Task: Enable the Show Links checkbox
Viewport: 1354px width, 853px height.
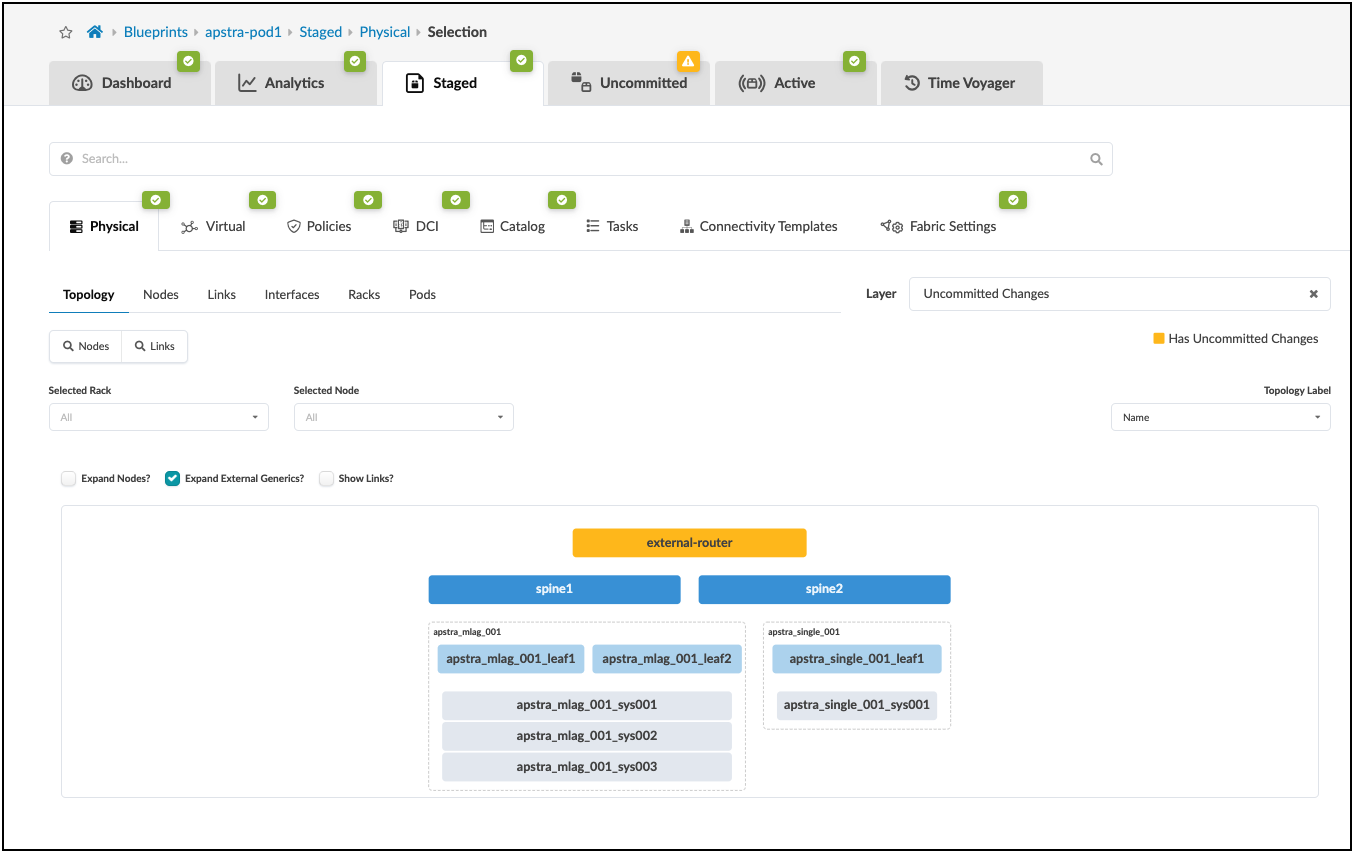Action: point(326,479)
